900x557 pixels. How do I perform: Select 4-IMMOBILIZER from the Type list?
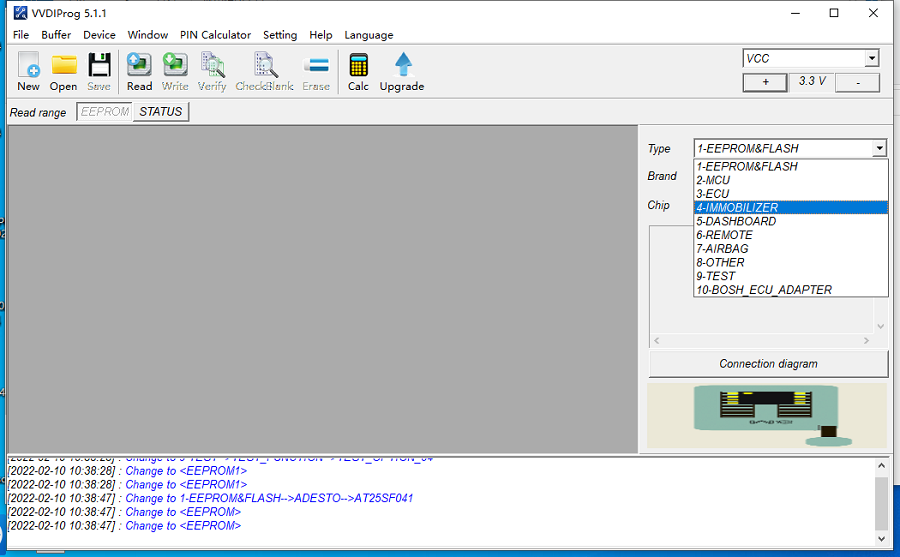pyautogui.click(x=791, y=208)
